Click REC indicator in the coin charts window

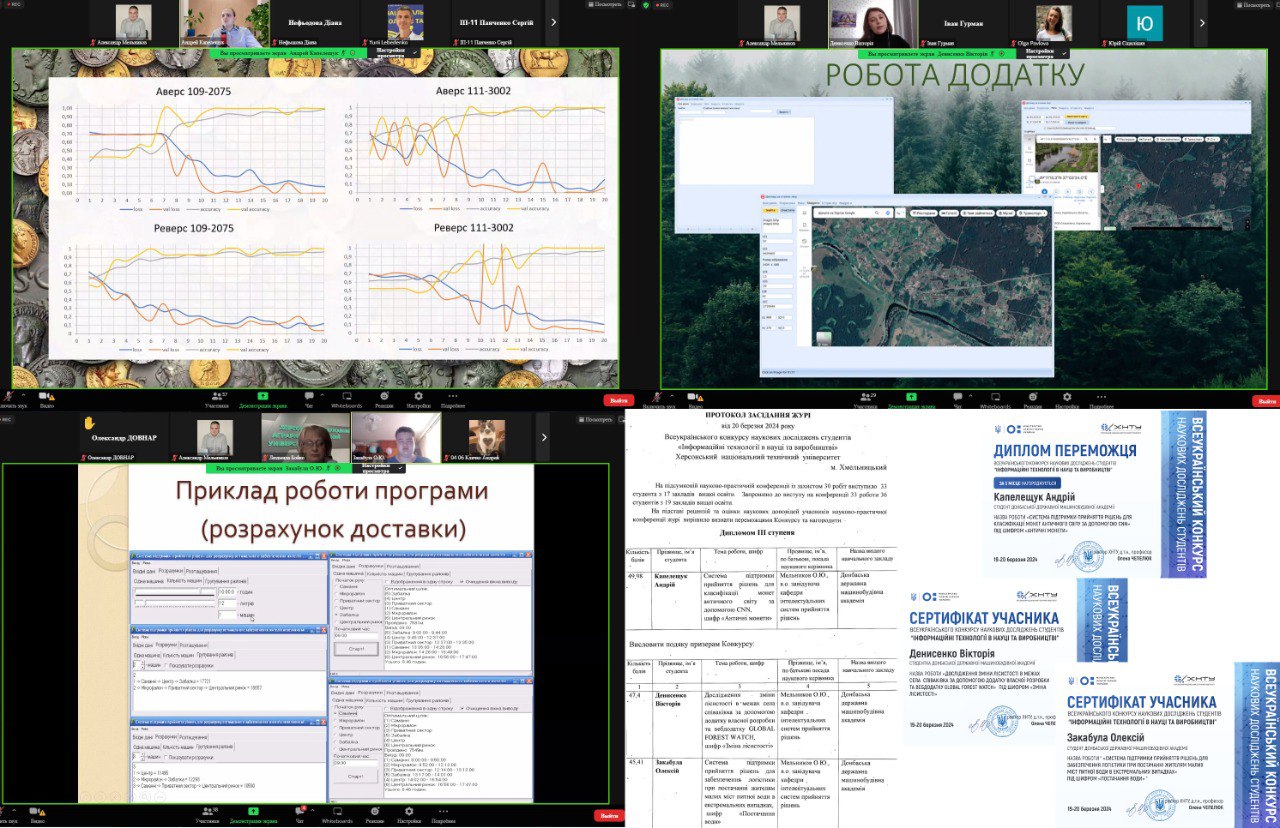pos(14,4)
